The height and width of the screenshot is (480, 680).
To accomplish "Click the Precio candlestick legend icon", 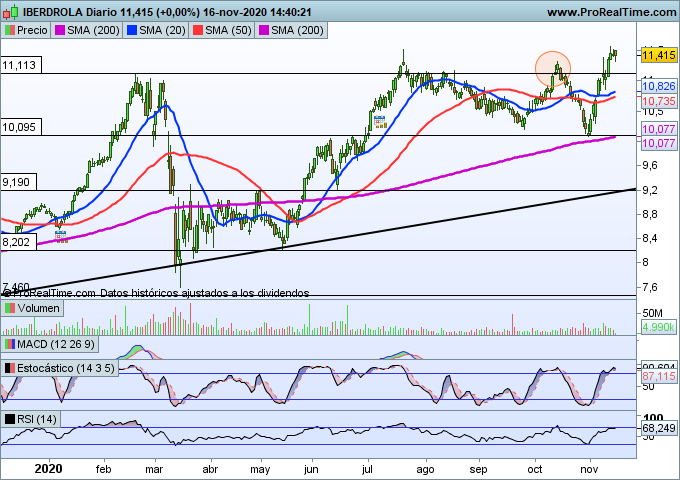I will 9,31.
